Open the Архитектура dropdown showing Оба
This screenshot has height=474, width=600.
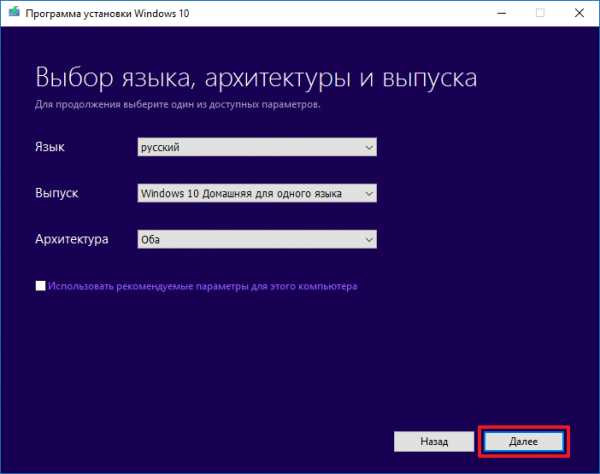257,239
